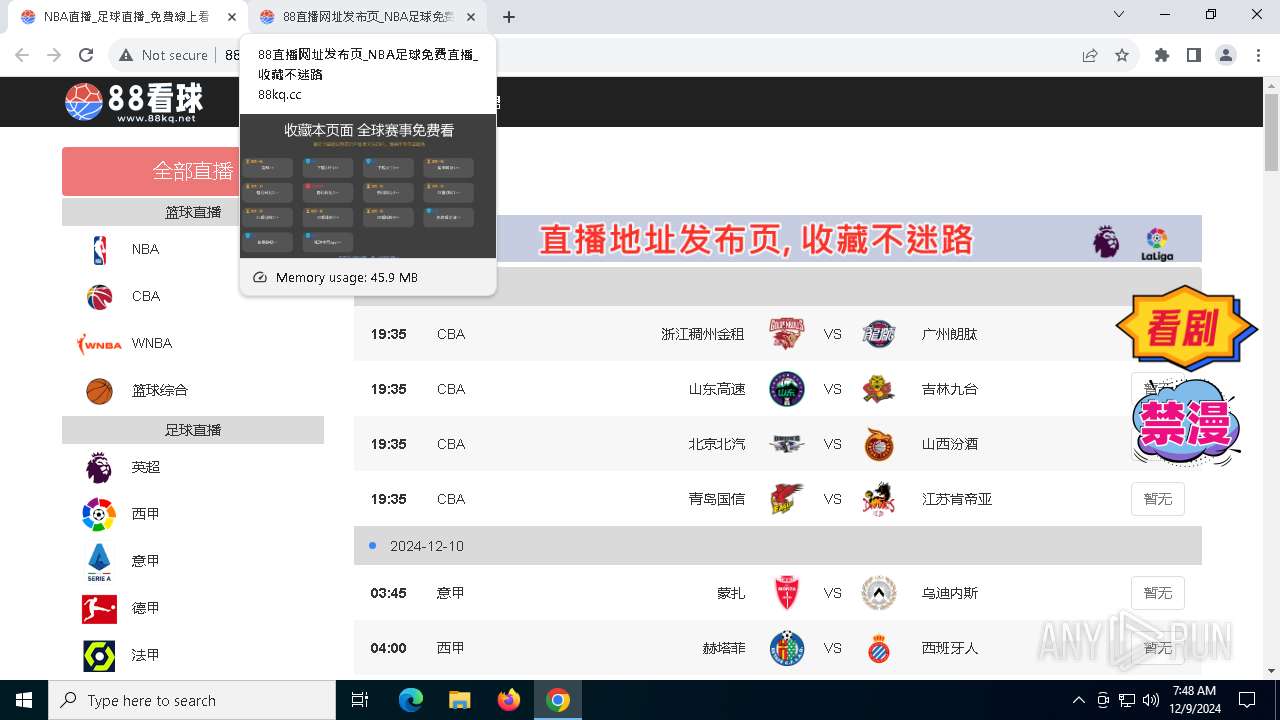Bookmark this page with the star icon

(1122, 55)
